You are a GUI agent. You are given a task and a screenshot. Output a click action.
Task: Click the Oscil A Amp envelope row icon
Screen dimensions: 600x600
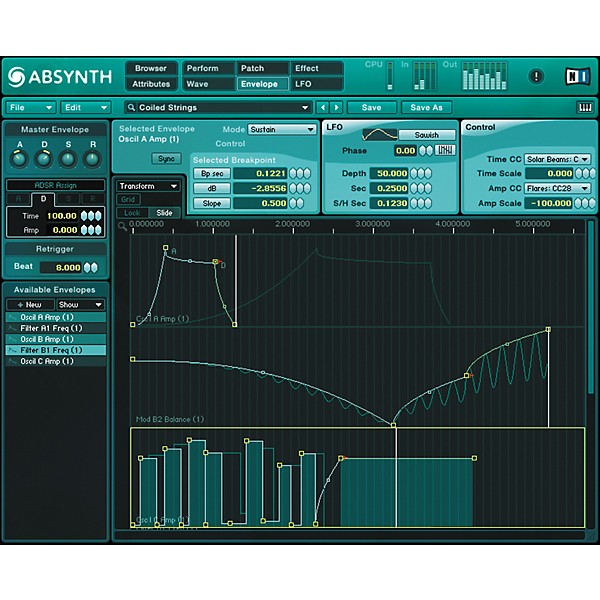pos(12,317)
